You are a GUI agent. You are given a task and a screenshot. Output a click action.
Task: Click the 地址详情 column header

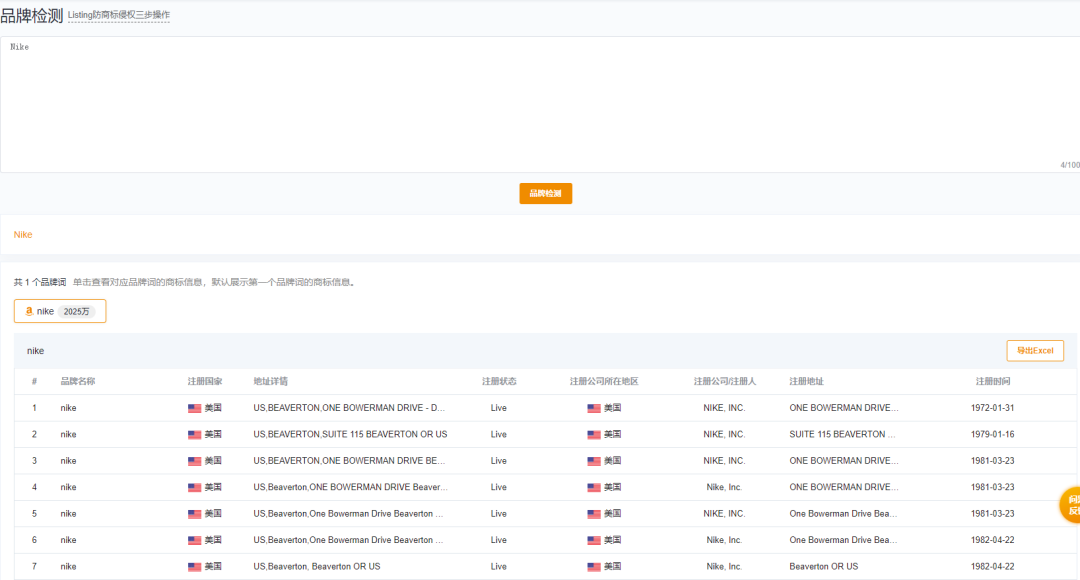[271, 382]
